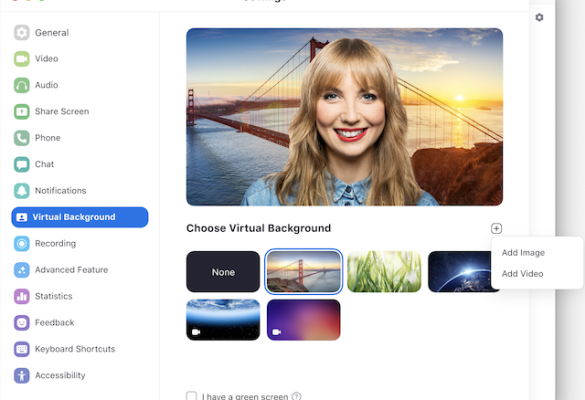This screenshot has width=585, height=400.
Task: Click the Share Screen icon
Action: click(x=22, y=112)
